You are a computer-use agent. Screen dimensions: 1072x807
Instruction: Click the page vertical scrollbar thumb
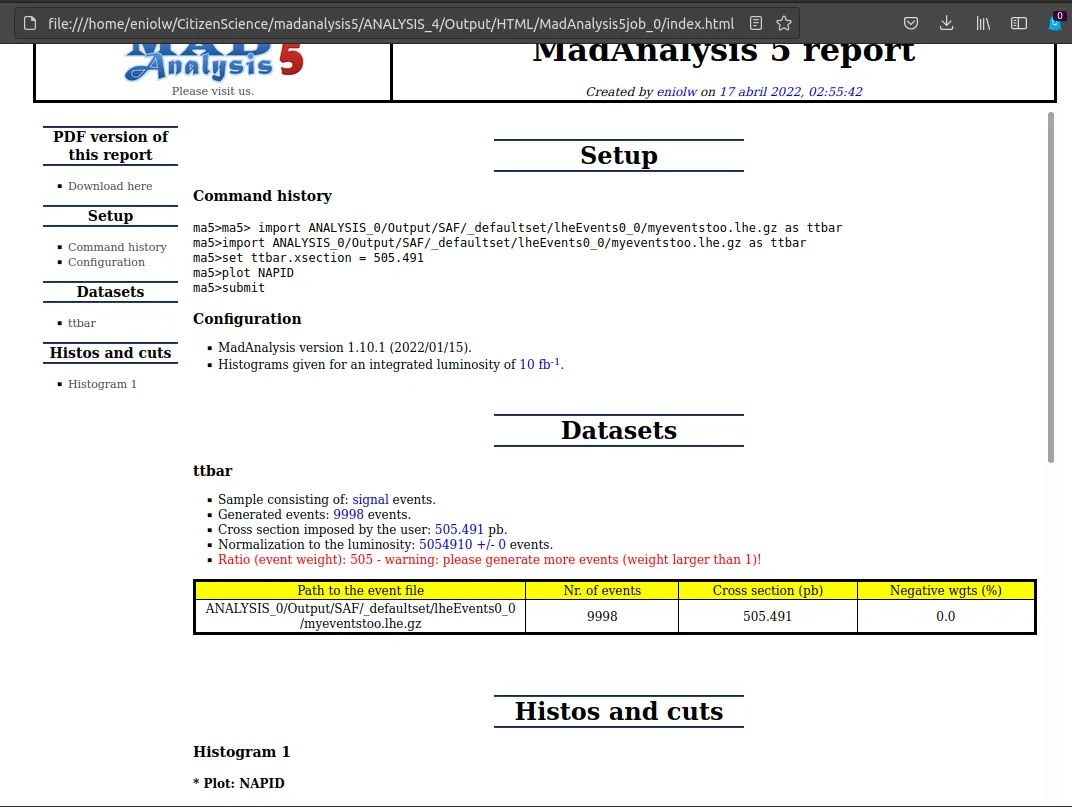[x=1051, y=287]
